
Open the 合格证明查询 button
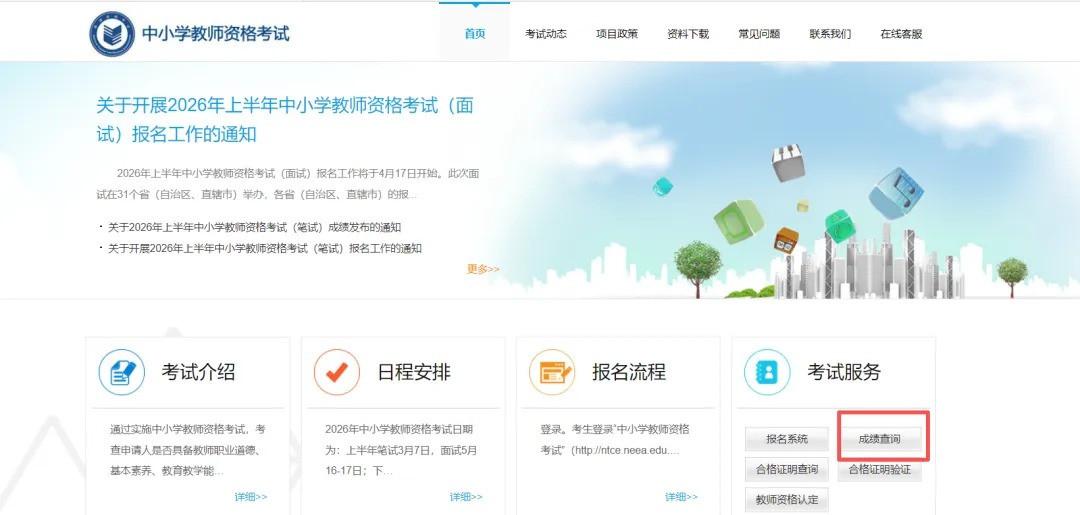(787, 470)
